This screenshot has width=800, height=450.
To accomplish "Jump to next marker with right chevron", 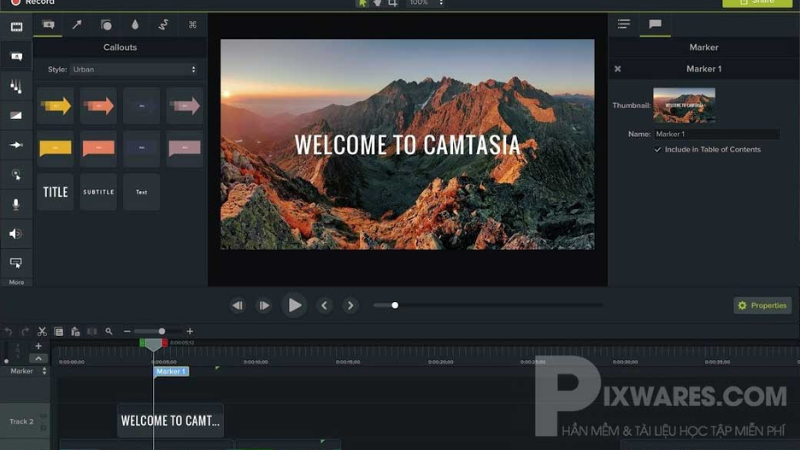I will (350, 306).
